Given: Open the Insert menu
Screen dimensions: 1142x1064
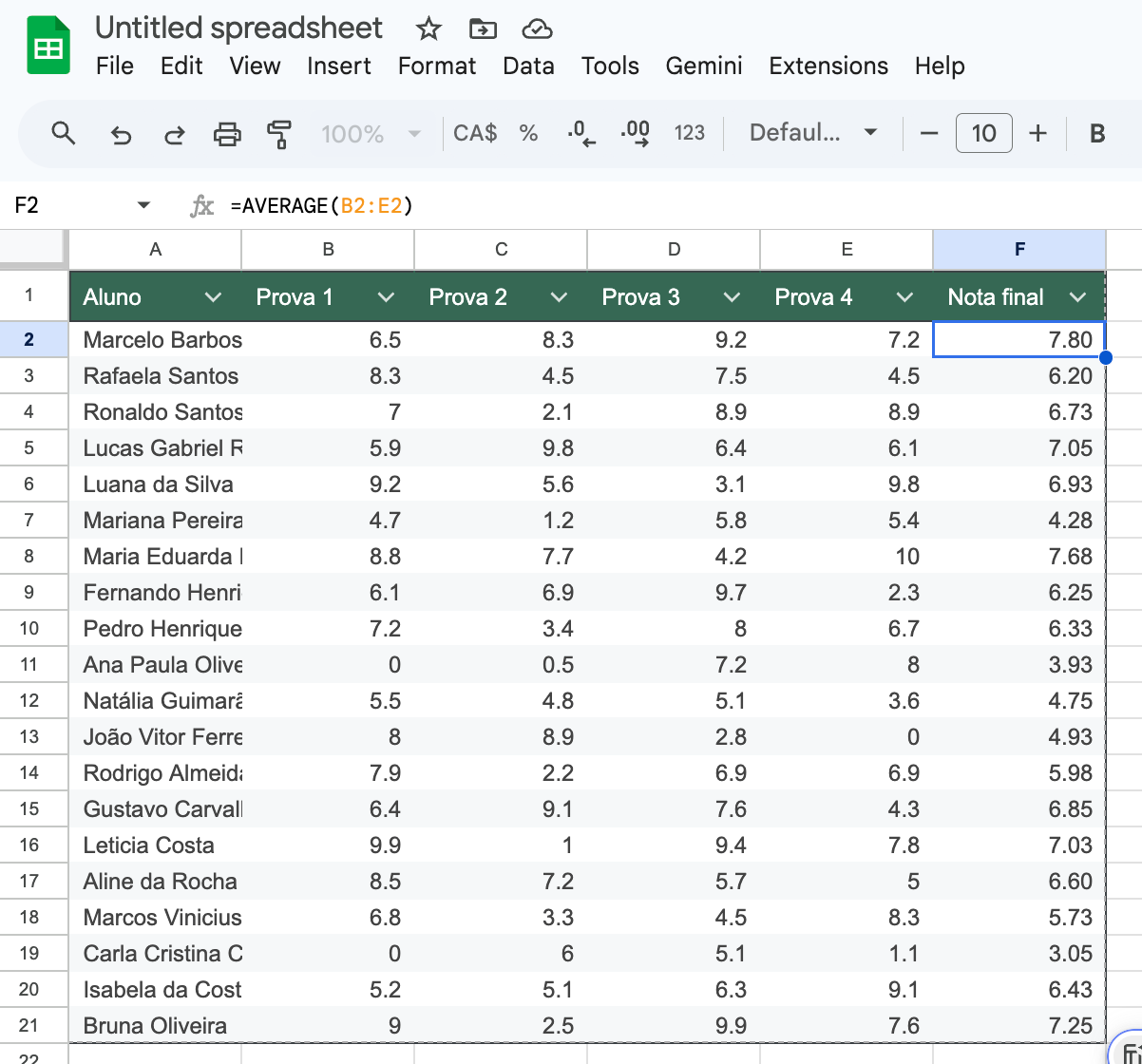Looking at the screenshot, I should point(339,66).
